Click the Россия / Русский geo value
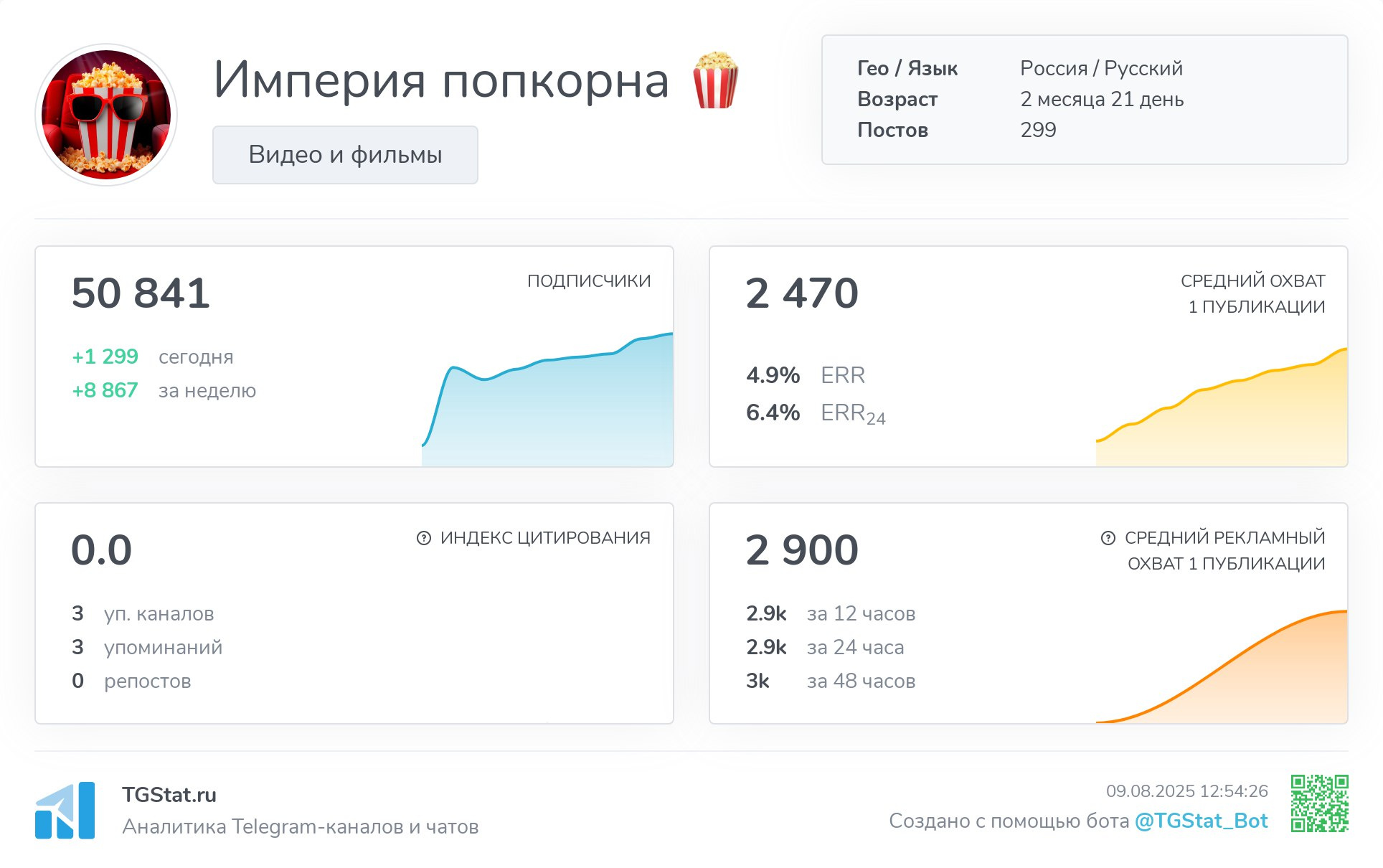The height and width of the screenshot is (868, 1383). pos(1101,68)
